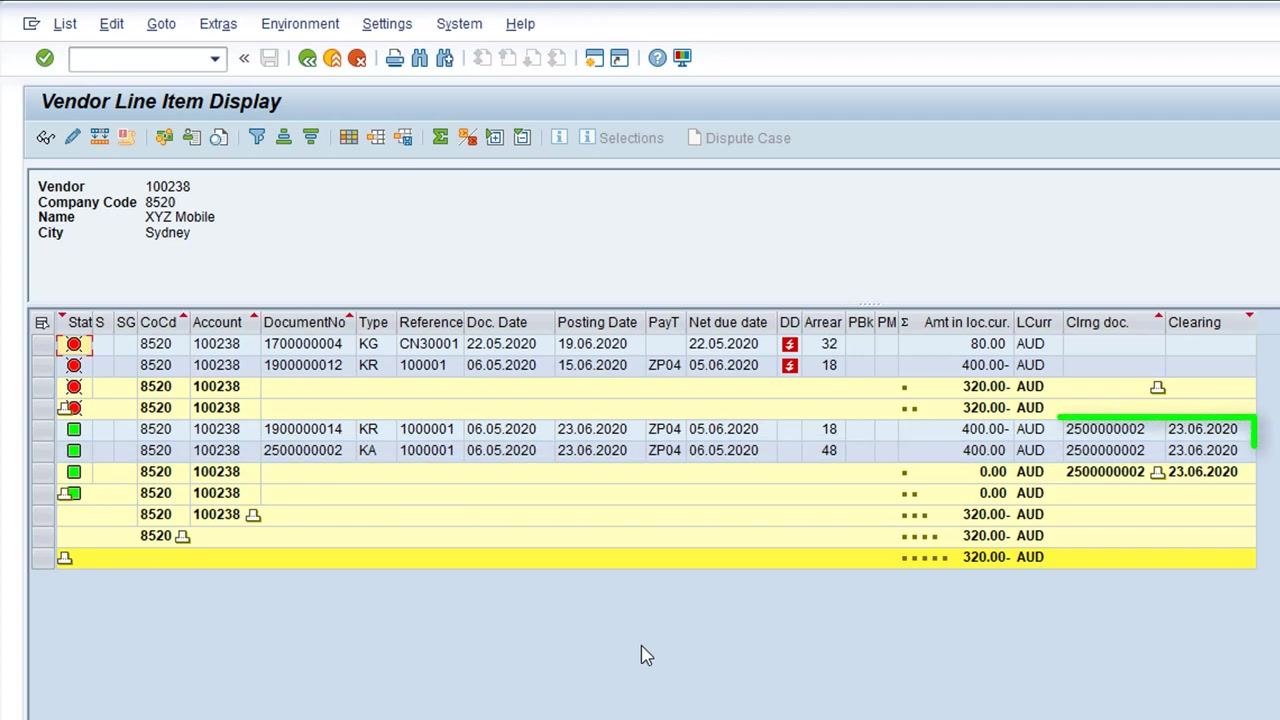Select the row for document 2500000002 type KA

coord(42,450)
